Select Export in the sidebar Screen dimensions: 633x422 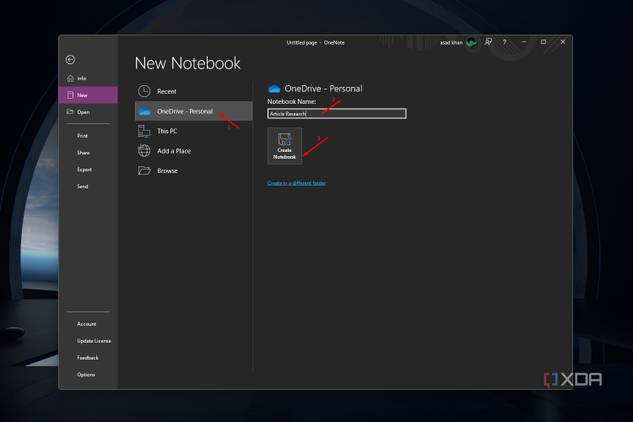tap(84, 170)
